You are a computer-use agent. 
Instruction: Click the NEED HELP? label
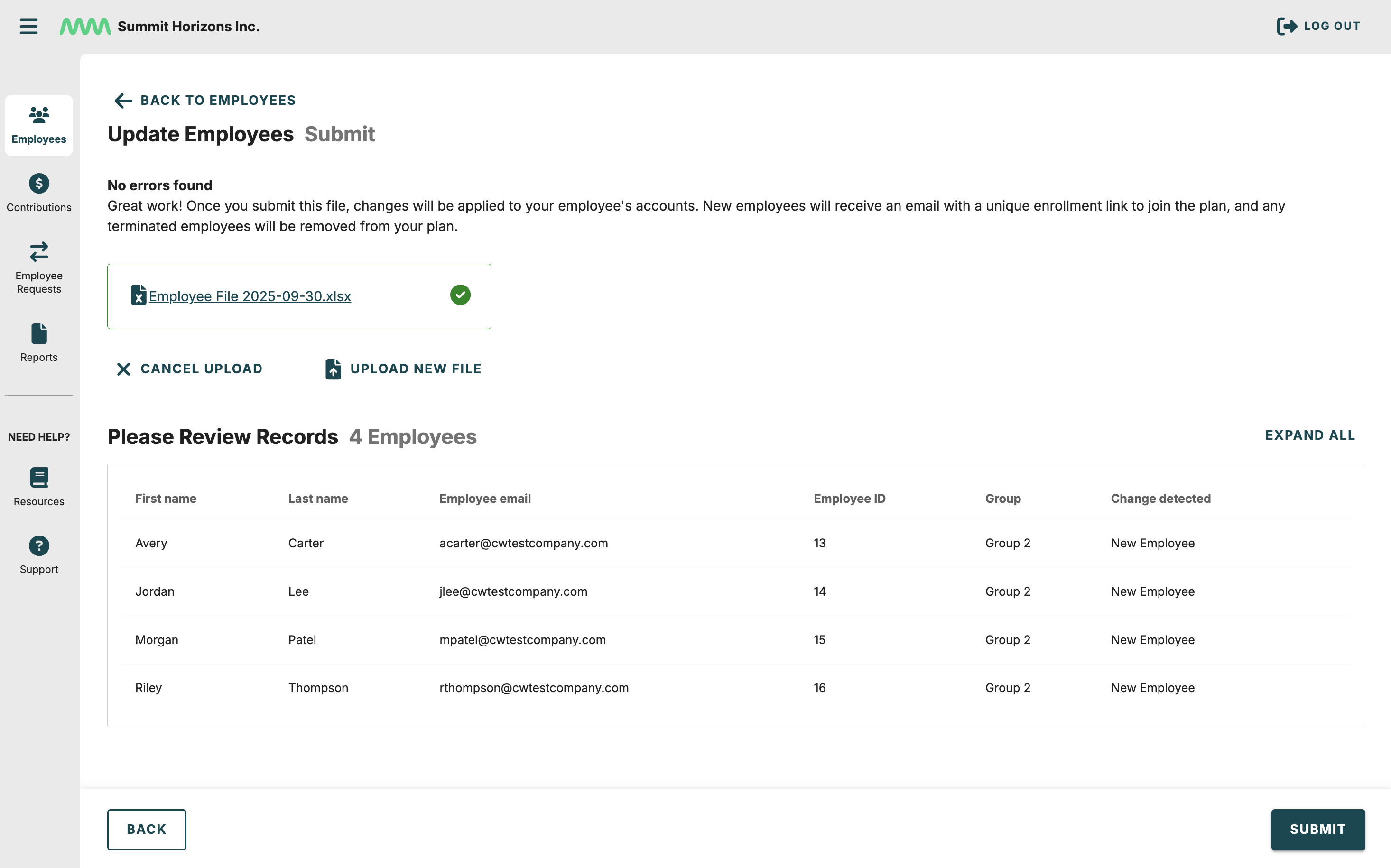click(x=39, y=437)
